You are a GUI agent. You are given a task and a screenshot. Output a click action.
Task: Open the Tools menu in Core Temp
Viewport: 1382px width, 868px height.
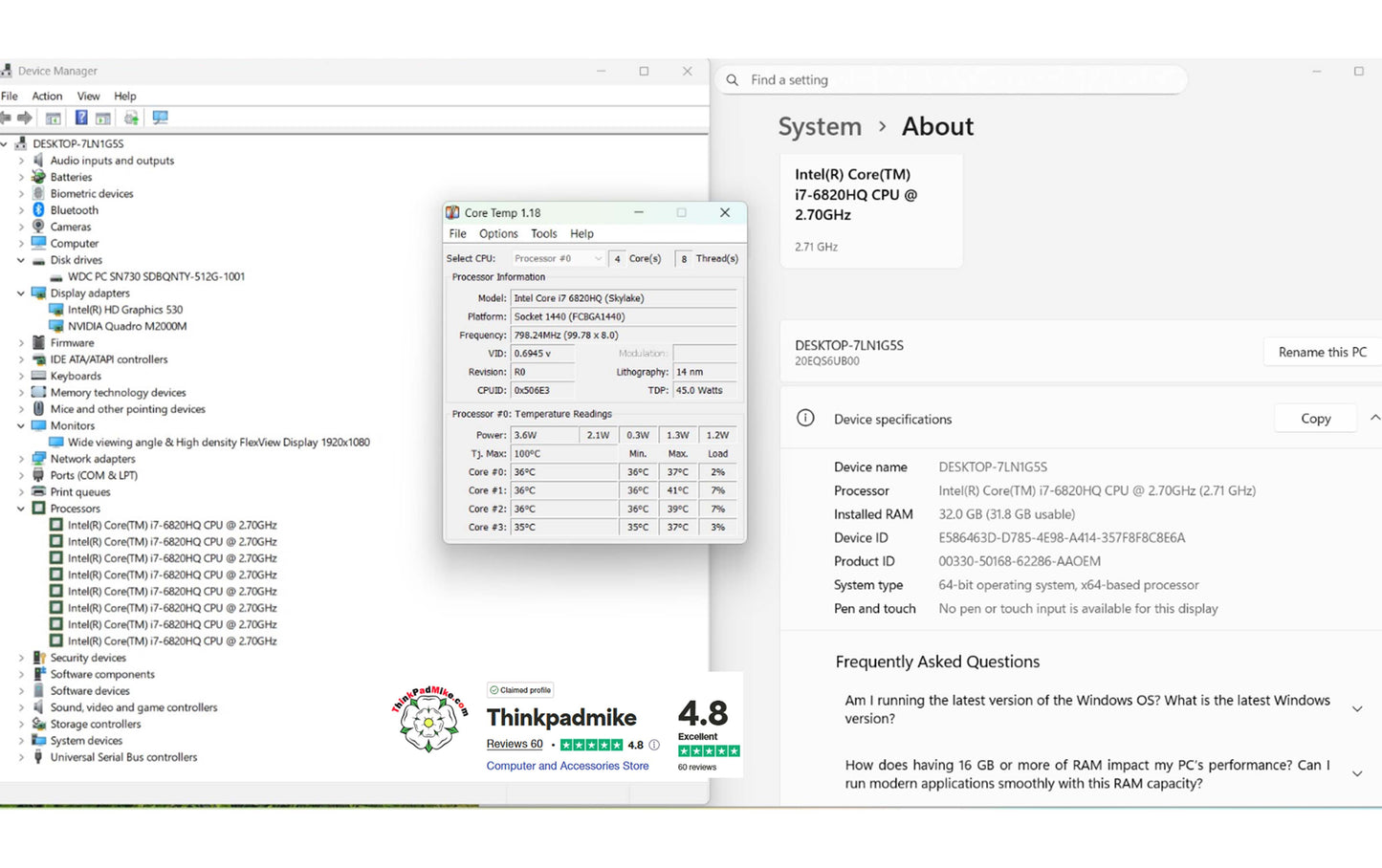544,233
